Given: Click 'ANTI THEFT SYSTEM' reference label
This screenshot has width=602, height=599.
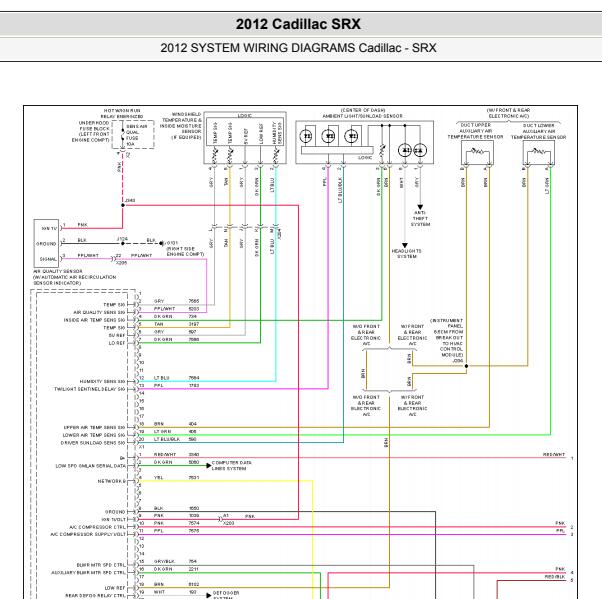Looking at the screenshot, I should 420,218.
